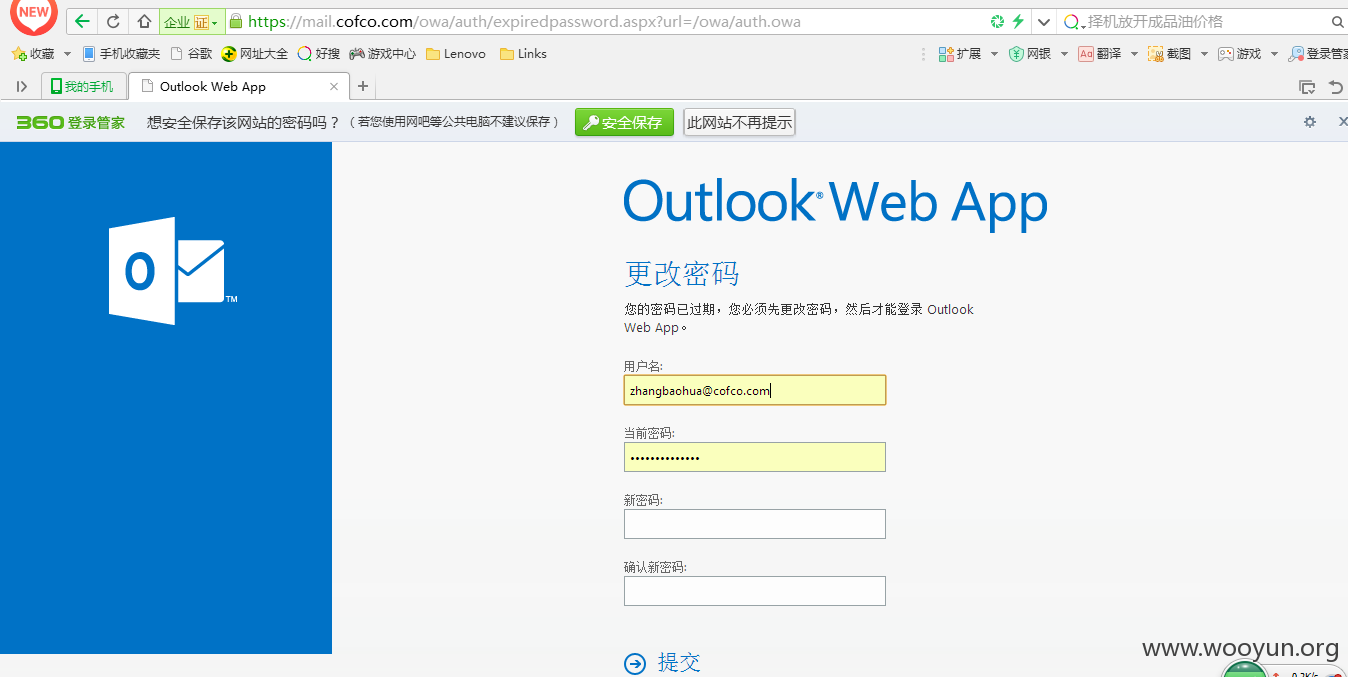
Task: Expand the 截图 dropdown arrow
Action: (1204, 54)
